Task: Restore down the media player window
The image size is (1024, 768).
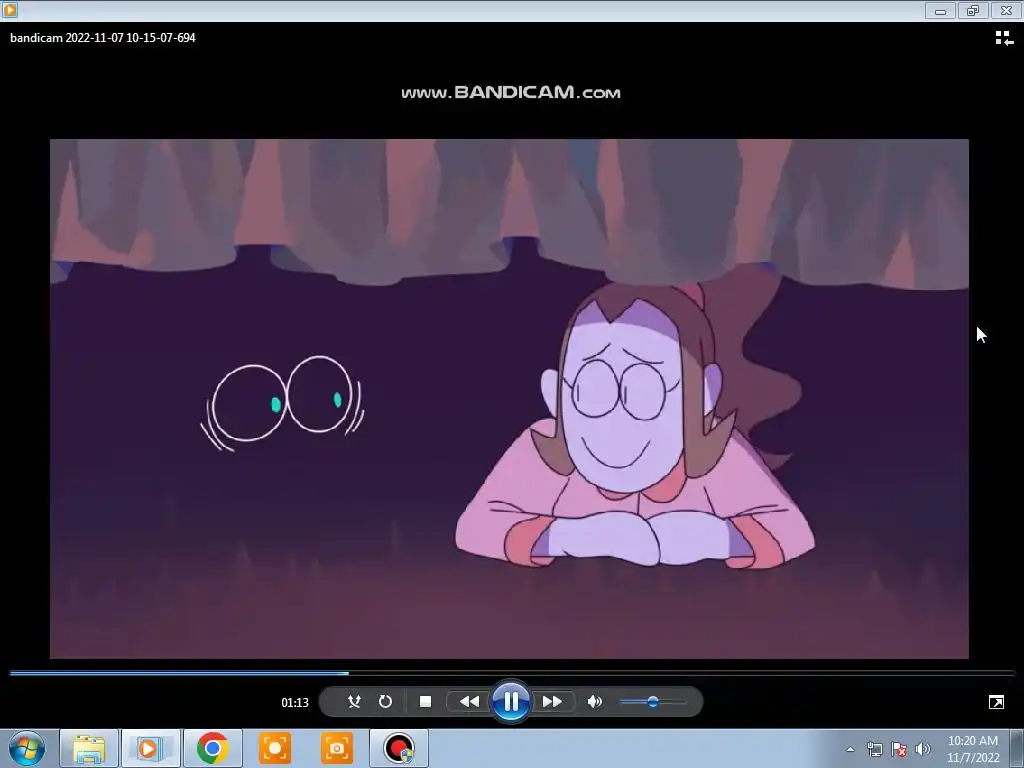Action: pos(973,10)
